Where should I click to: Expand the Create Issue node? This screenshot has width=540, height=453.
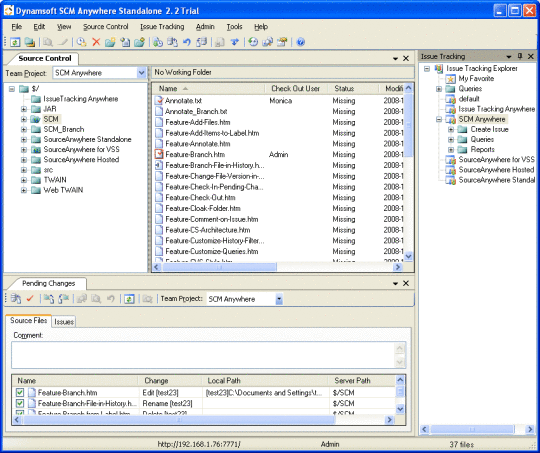(451, 130)
